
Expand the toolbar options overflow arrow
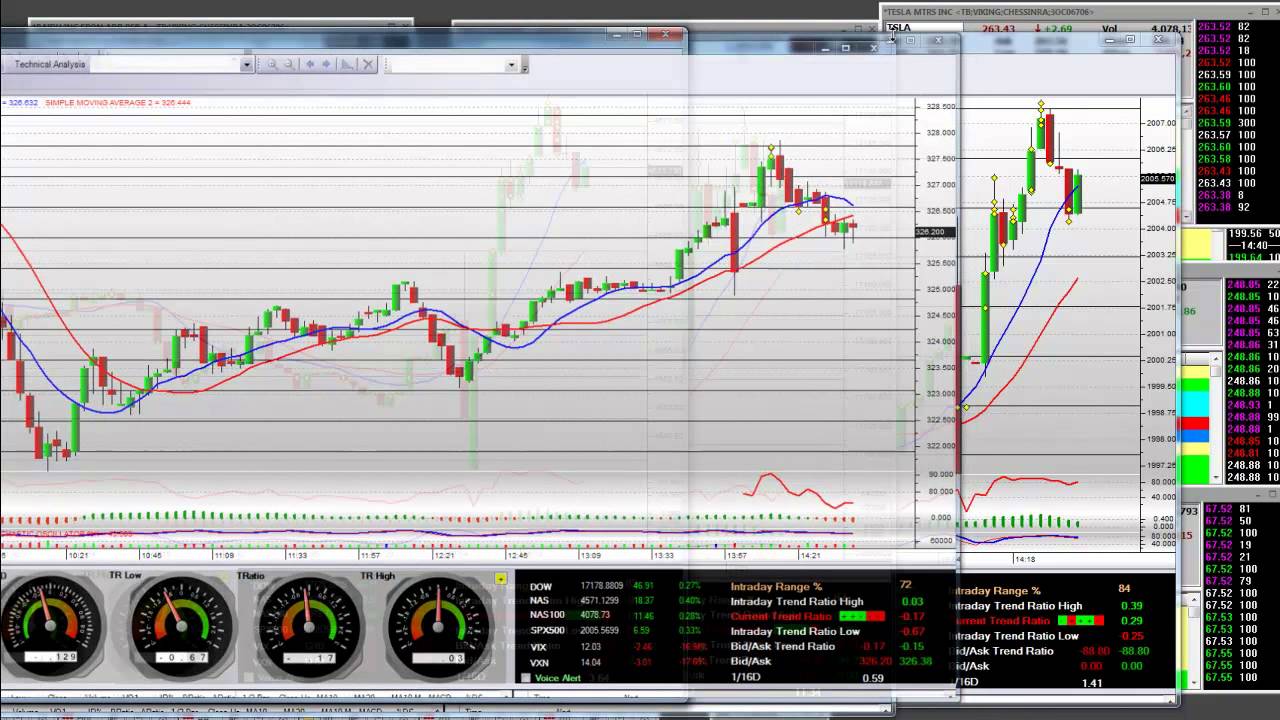(x=524, y=67)
